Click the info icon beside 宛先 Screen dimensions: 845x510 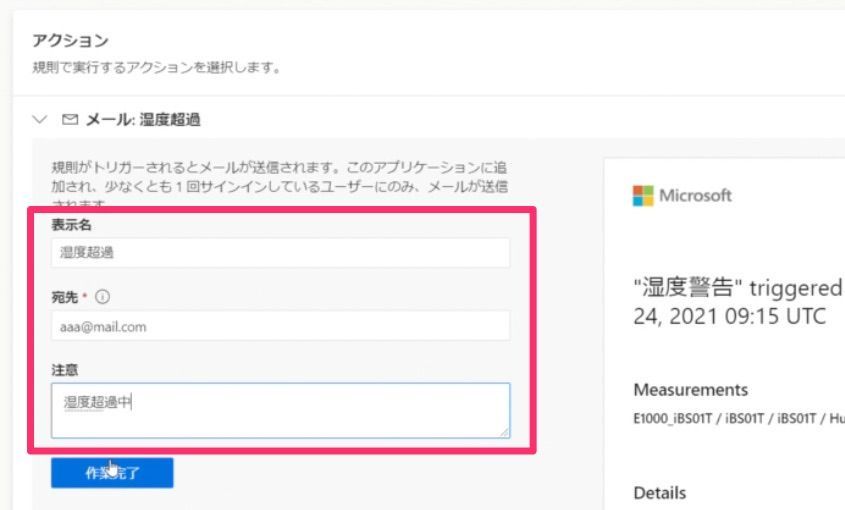click(x=103, y=297)
